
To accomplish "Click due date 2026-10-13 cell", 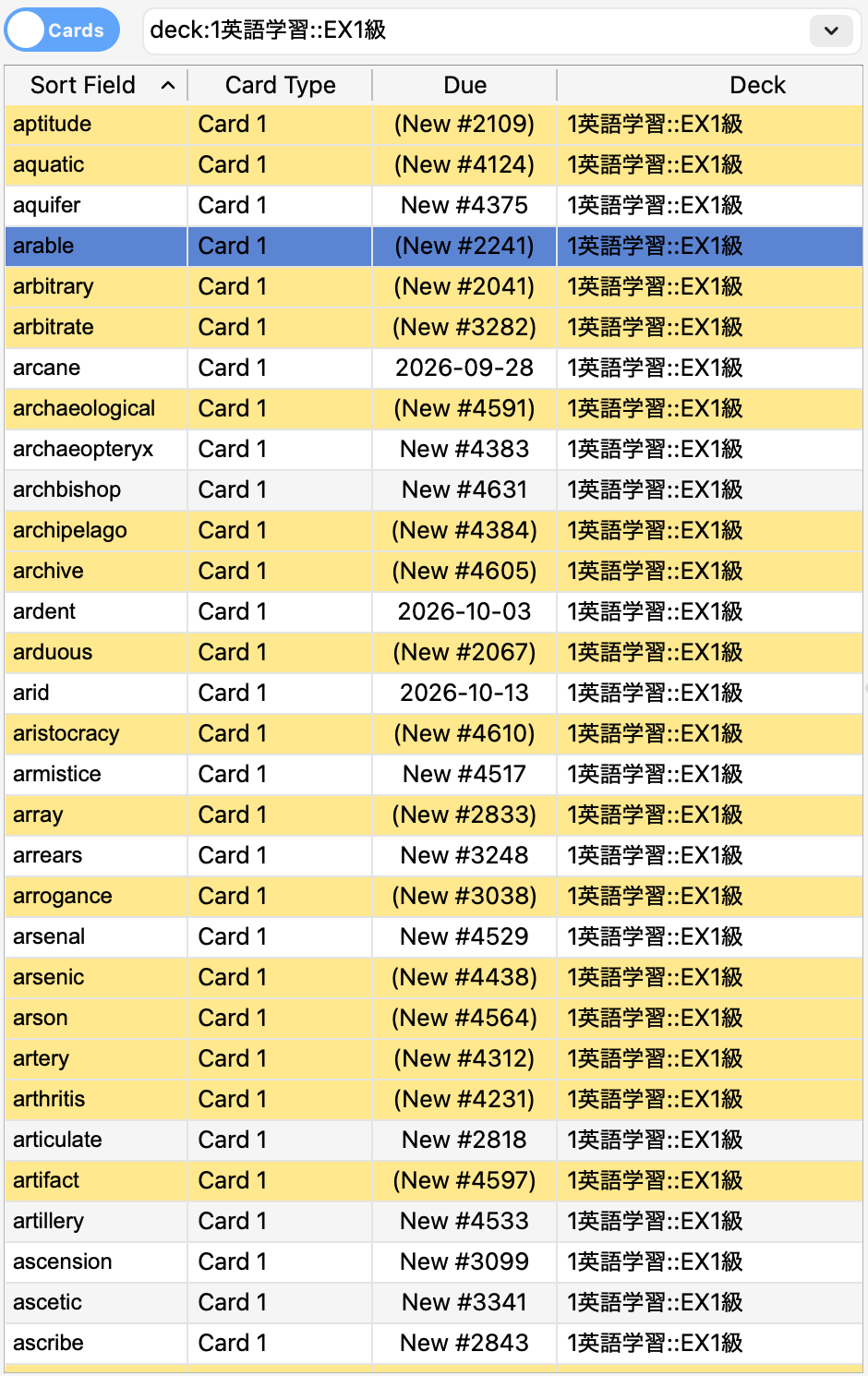I will pos(464,693).
